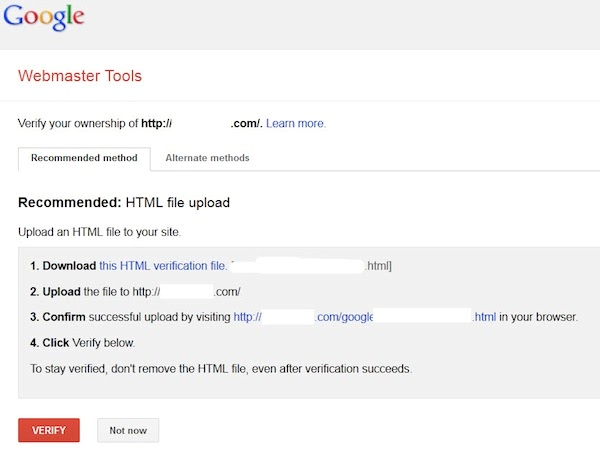The height and width of the screenshot is (449, 600).
Task: Select the Recommended method tab
Action: click(x=84, y=158)
